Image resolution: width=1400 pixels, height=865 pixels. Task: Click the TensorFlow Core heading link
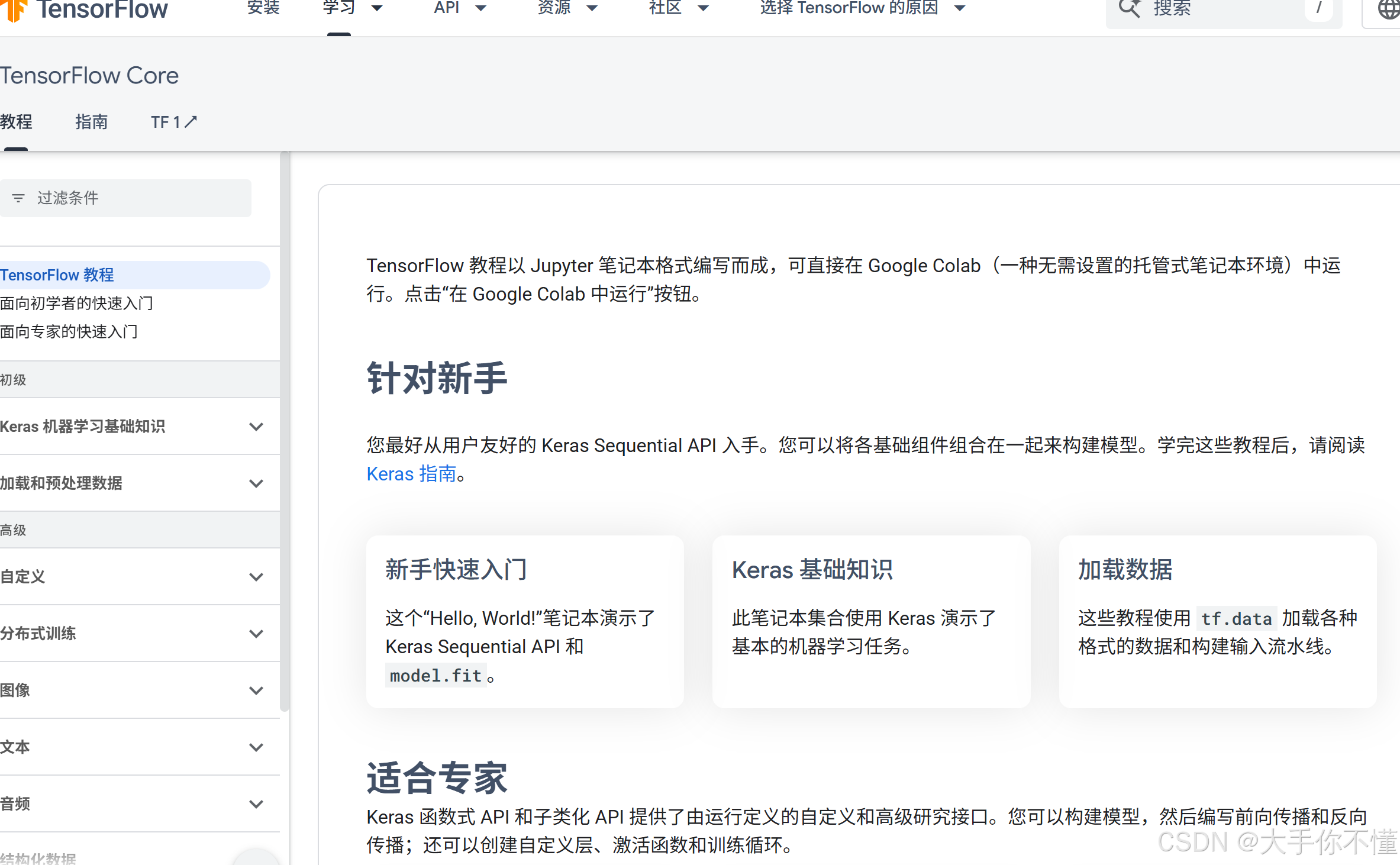[x=89, y=76]
